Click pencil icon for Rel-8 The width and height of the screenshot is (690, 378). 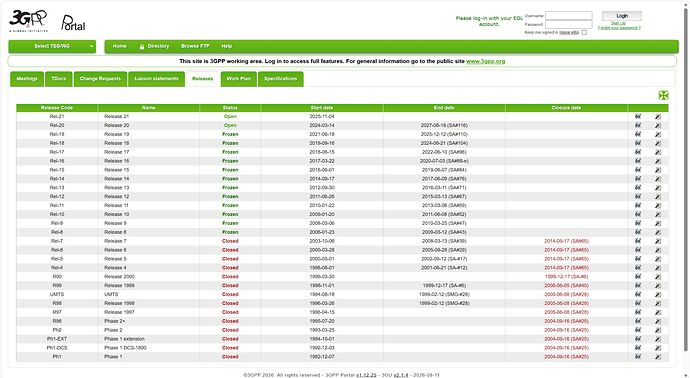point(657,232)
